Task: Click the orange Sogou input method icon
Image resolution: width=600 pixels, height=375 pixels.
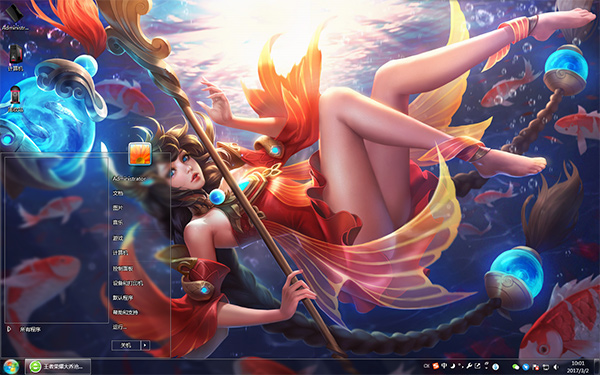Action: 436,366
